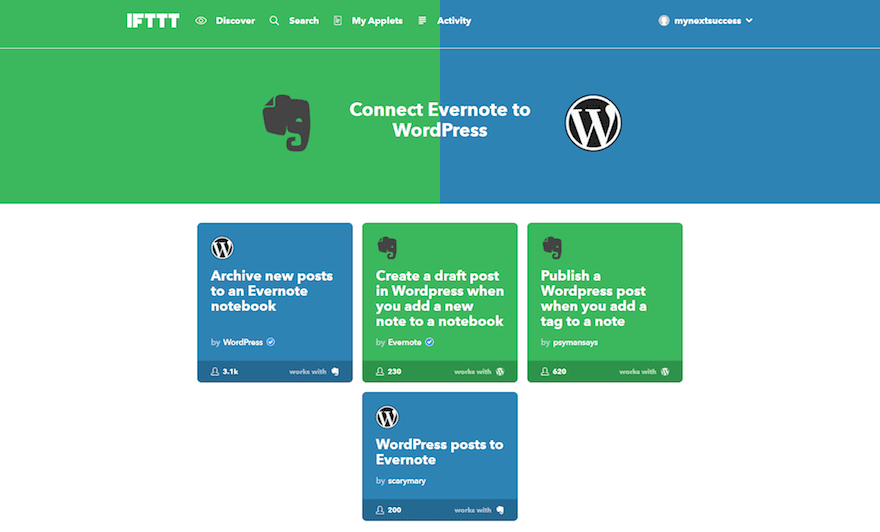The height and width of the screenshot is (532, 880).
Task: Click the 230 user count
Action: pos(395,372)
